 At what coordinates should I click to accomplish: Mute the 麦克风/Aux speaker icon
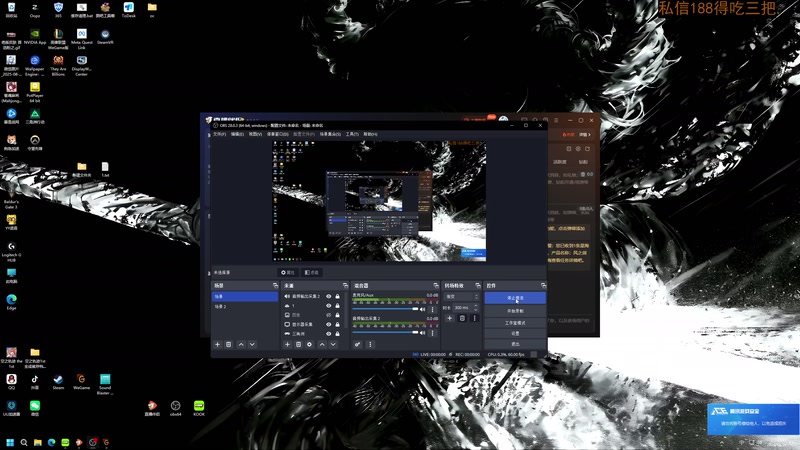(x=423, y=310)
